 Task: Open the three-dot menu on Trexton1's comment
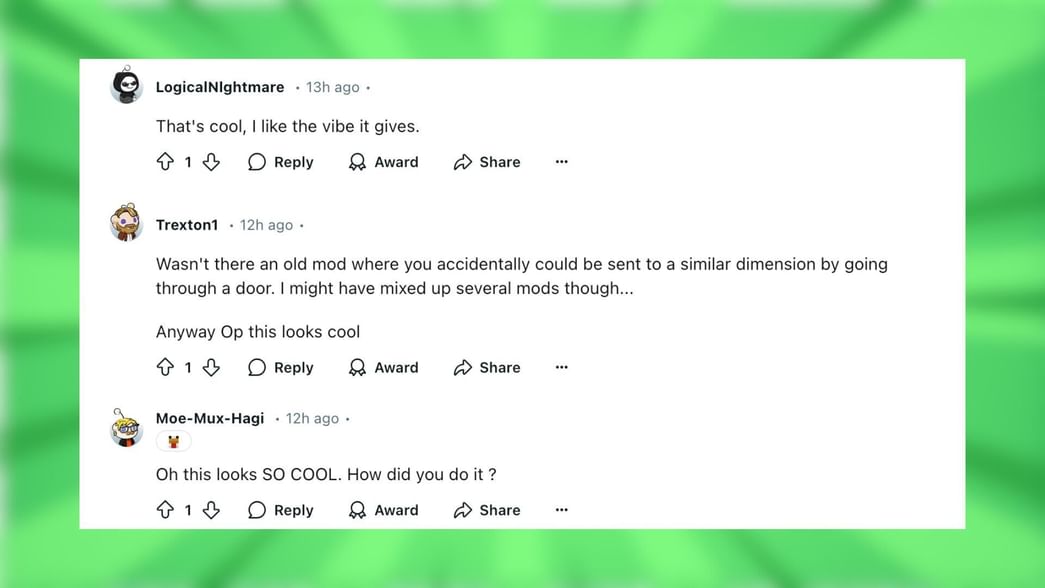click(561, 367)
